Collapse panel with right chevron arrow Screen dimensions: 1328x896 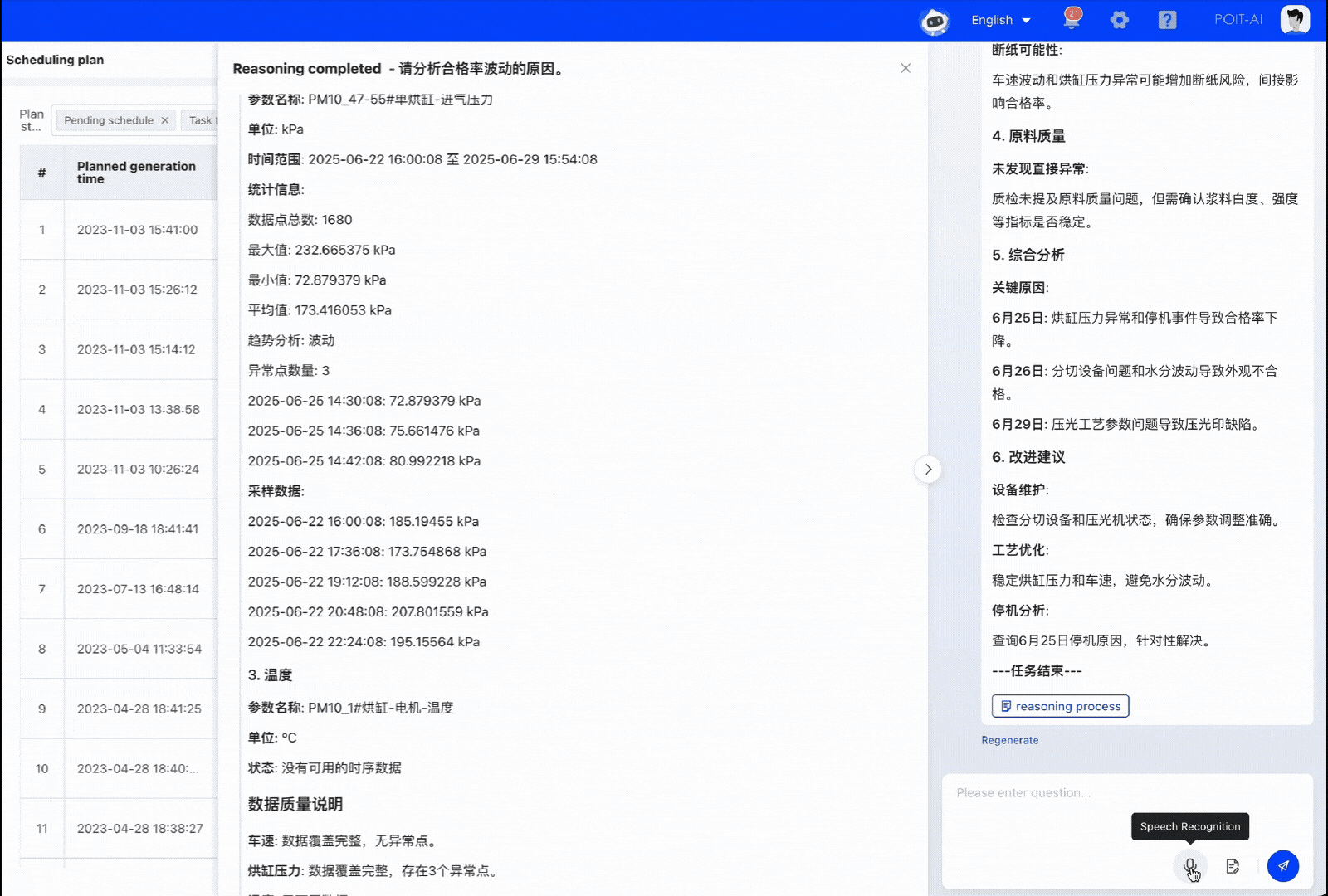[x=928, y=470]
